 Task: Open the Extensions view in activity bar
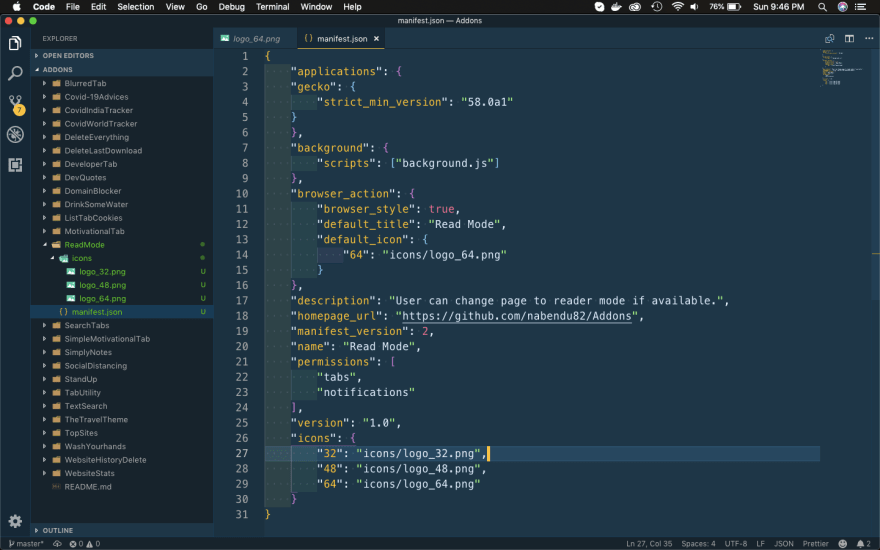coord(15,164)
